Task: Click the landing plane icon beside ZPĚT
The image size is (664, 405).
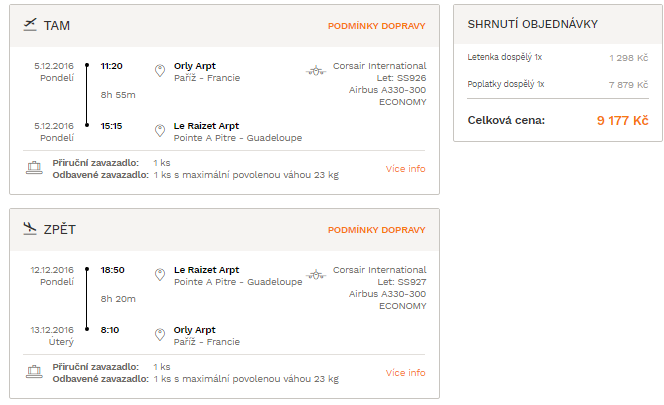Action: (x=30, y=229)
